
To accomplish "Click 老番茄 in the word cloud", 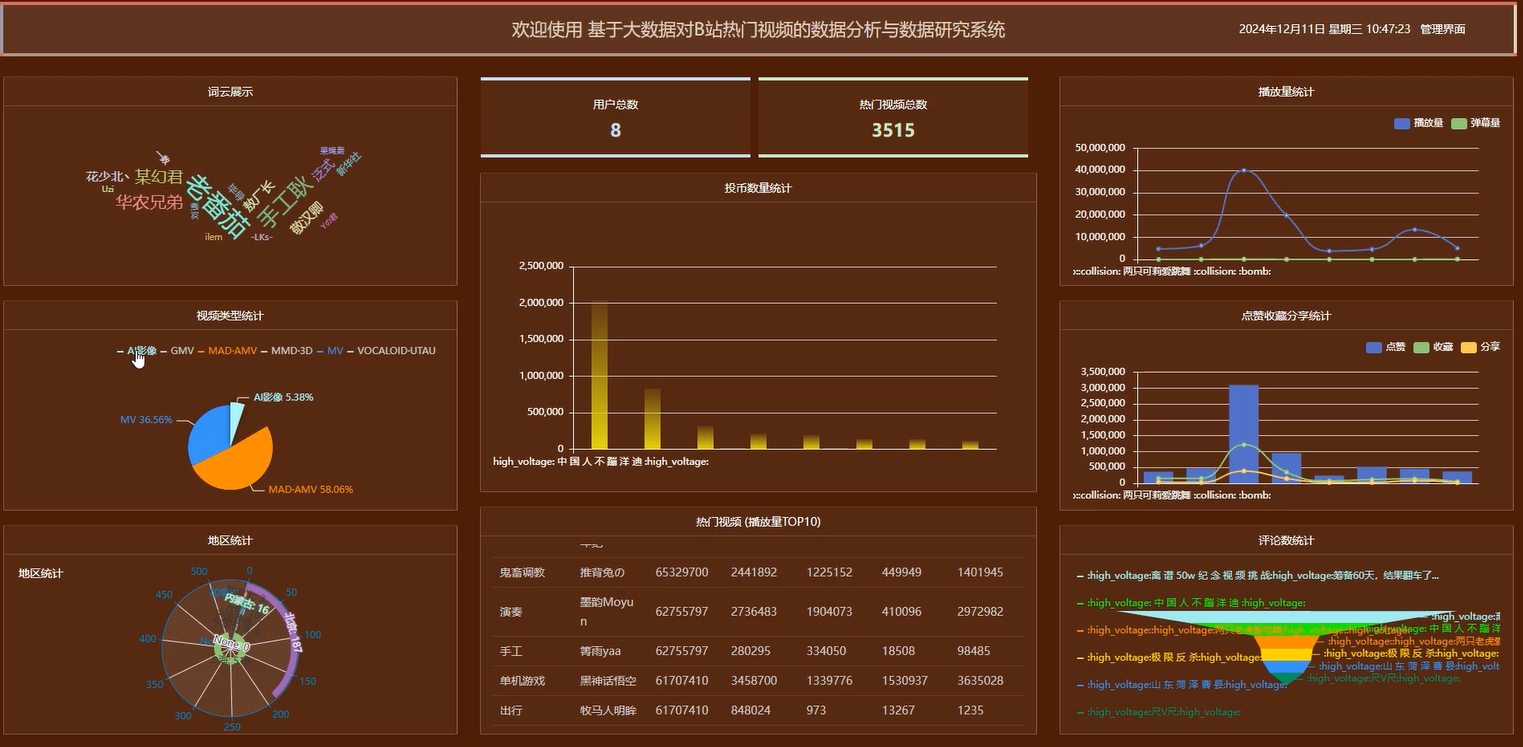I will [218, 207].
